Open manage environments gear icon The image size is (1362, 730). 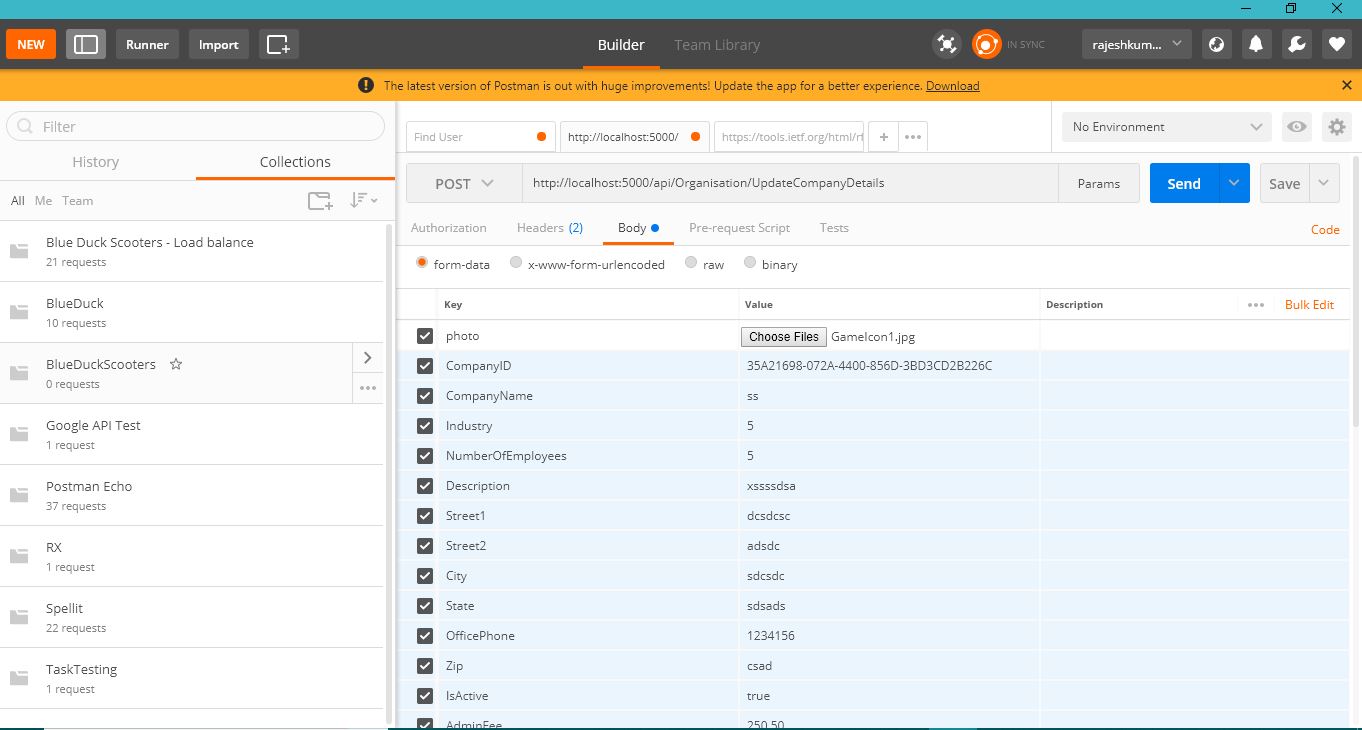pos(1337,127)
